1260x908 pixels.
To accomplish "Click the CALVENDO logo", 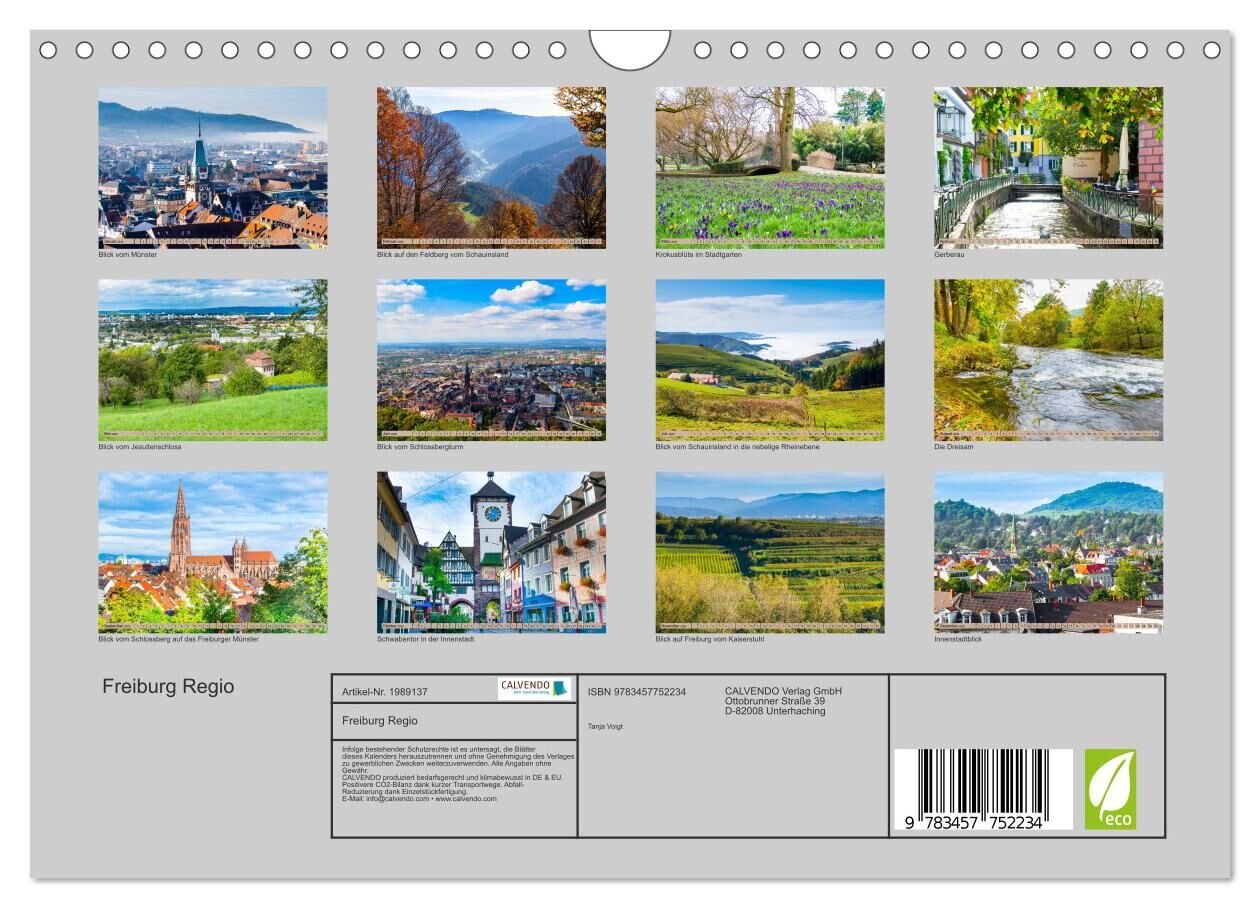I will 533,688.
